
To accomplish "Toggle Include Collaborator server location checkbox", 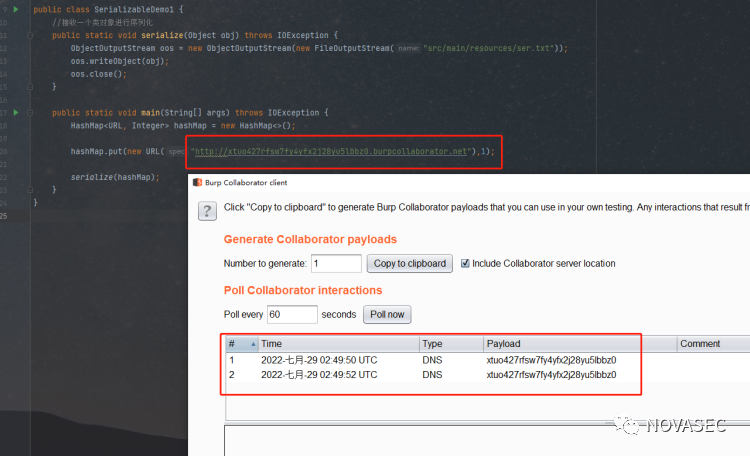I will click(465, 263).
